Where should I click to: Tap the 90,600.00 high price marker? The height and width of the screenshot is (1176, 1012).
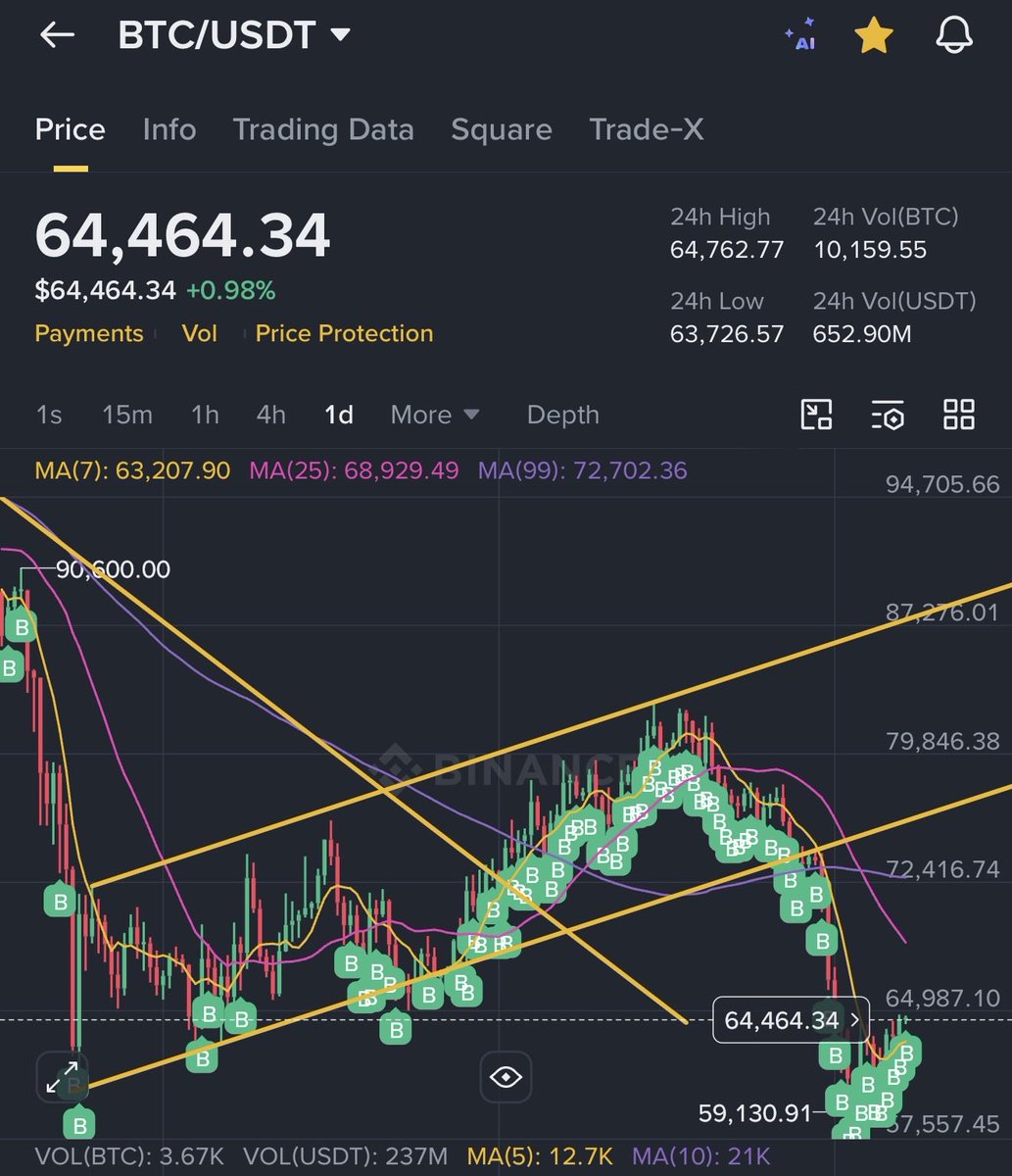pos(113,569)
